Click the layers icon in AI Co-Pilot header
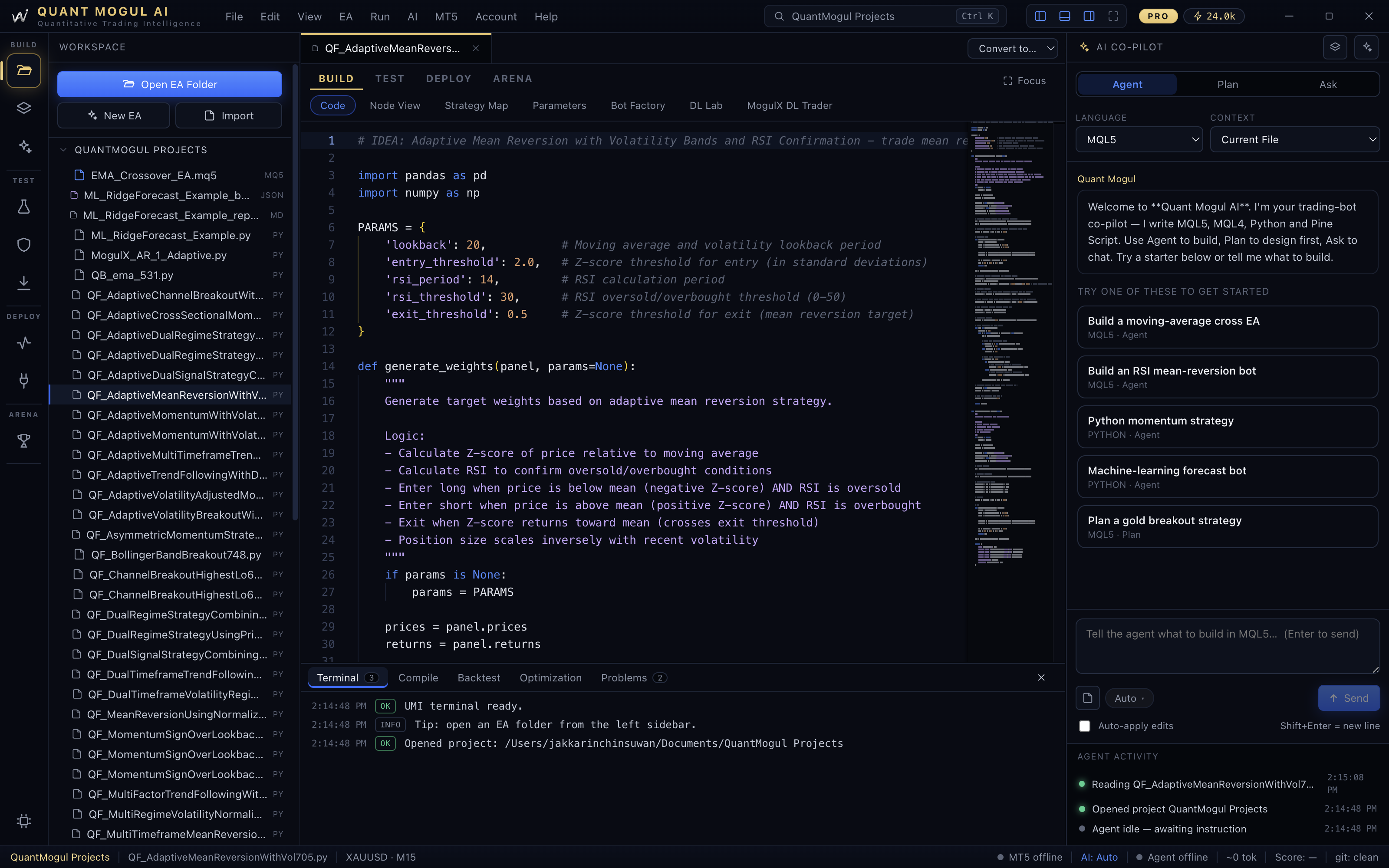 tap(1335, 47)
